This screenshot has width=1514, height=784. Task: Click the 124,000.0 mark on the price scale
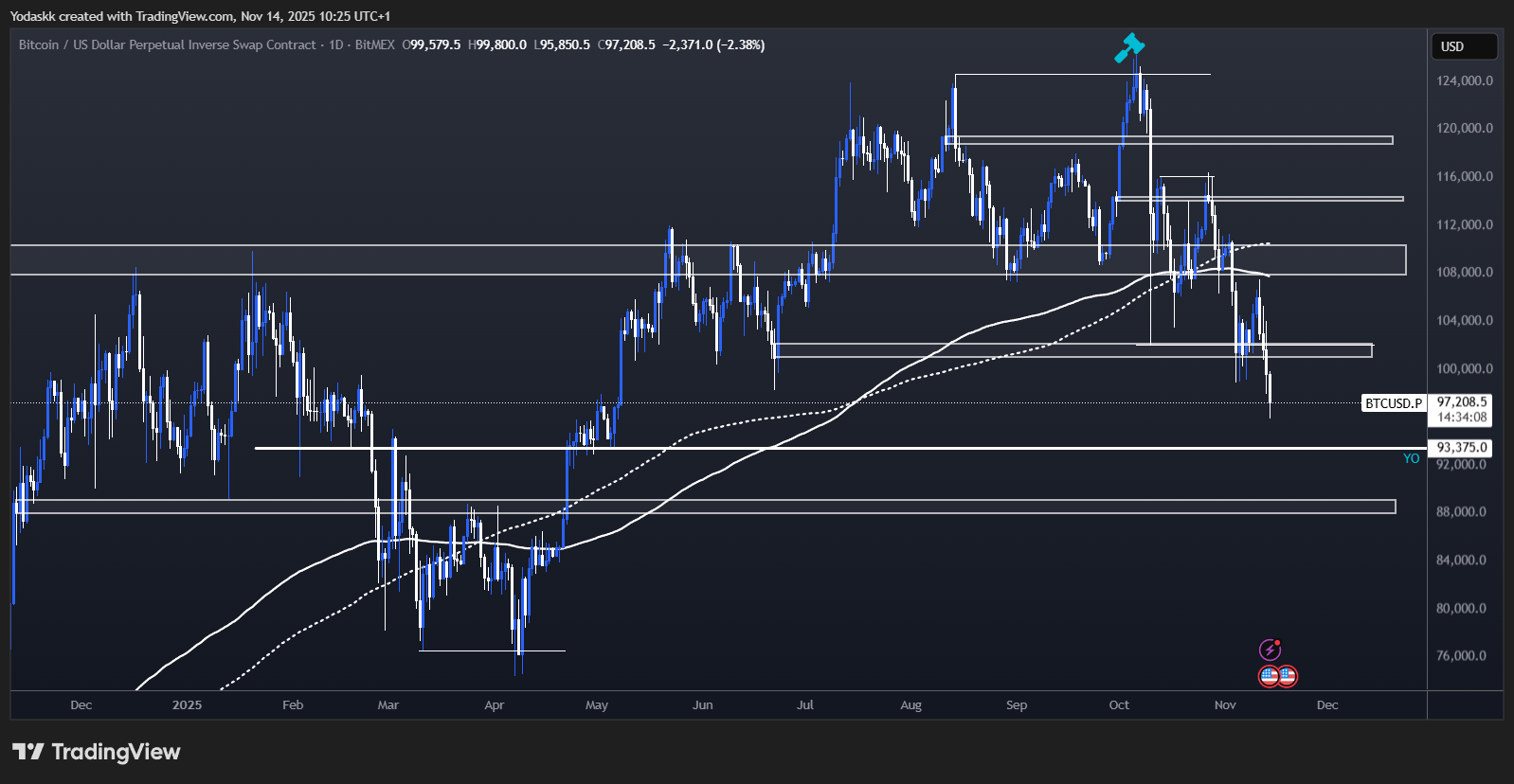[x=1464, y=80]
